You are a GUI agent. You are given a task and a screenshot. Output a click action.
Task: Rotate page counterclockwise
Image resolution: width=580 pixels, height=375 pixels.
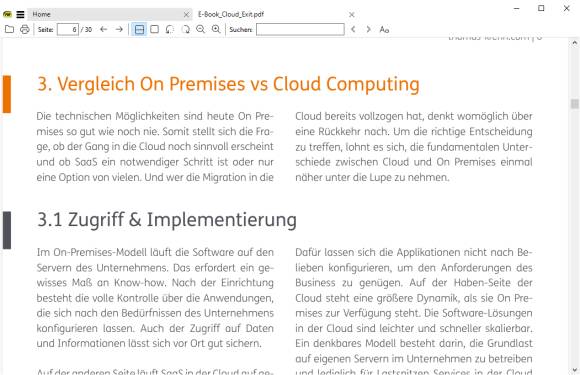(170, 29)
